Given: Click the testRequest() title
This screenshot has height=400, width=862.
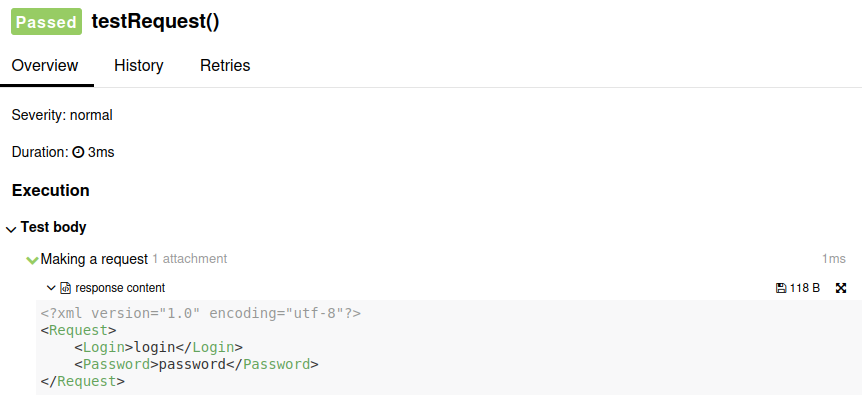Looking at the screenshot, I should (155, 22).
